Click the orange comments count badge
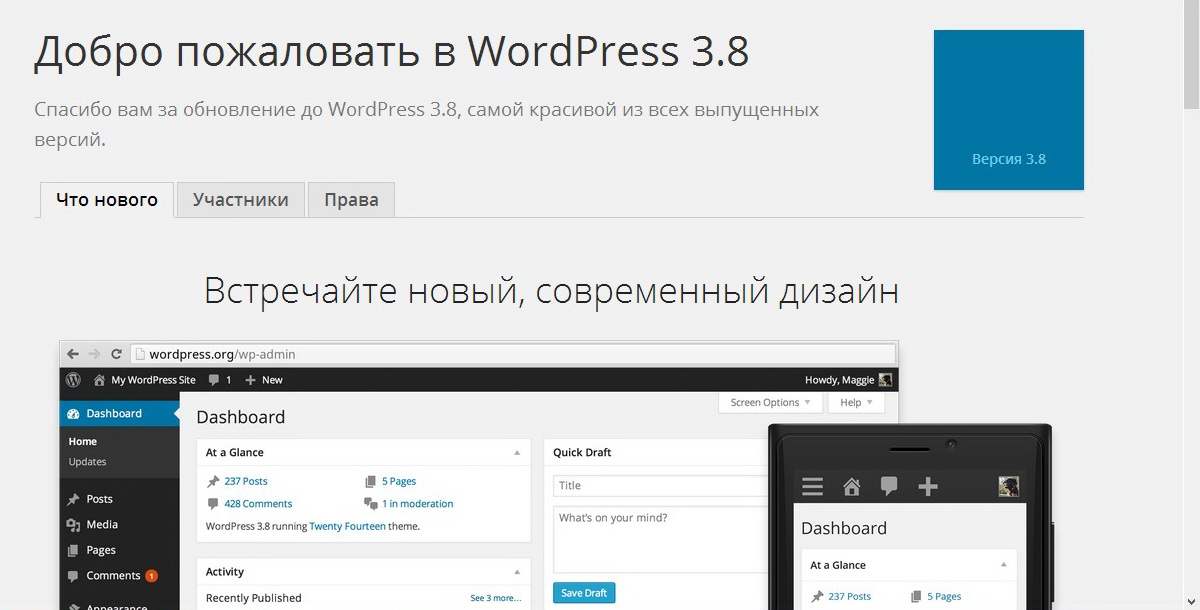The height and width of the screenshot is (610, 1200). [x=152, y=576]
